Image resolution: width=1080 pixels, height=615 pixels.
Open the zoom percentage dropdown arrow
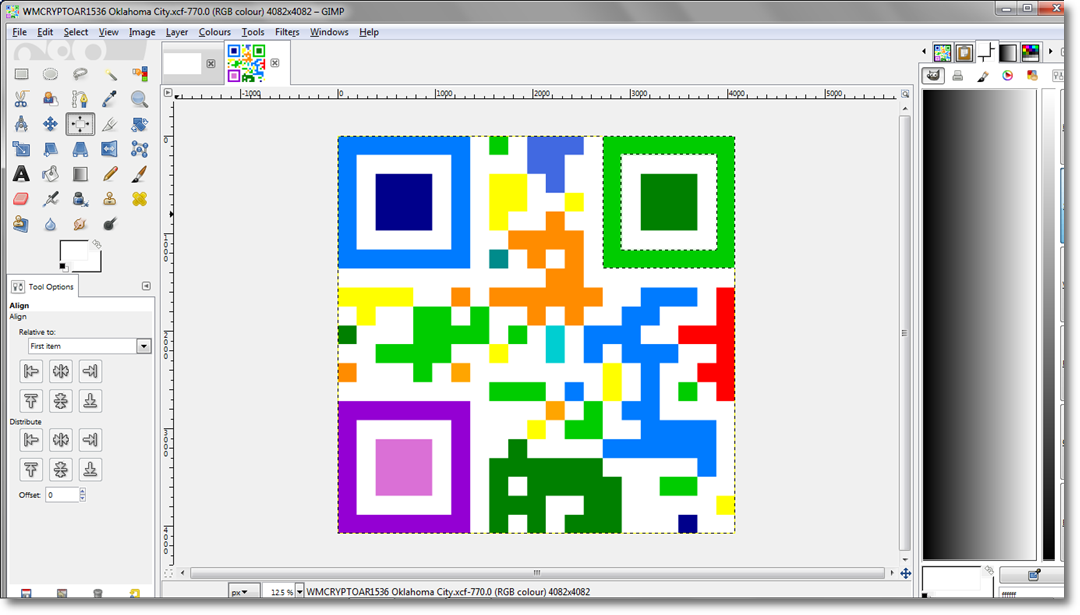300,592
